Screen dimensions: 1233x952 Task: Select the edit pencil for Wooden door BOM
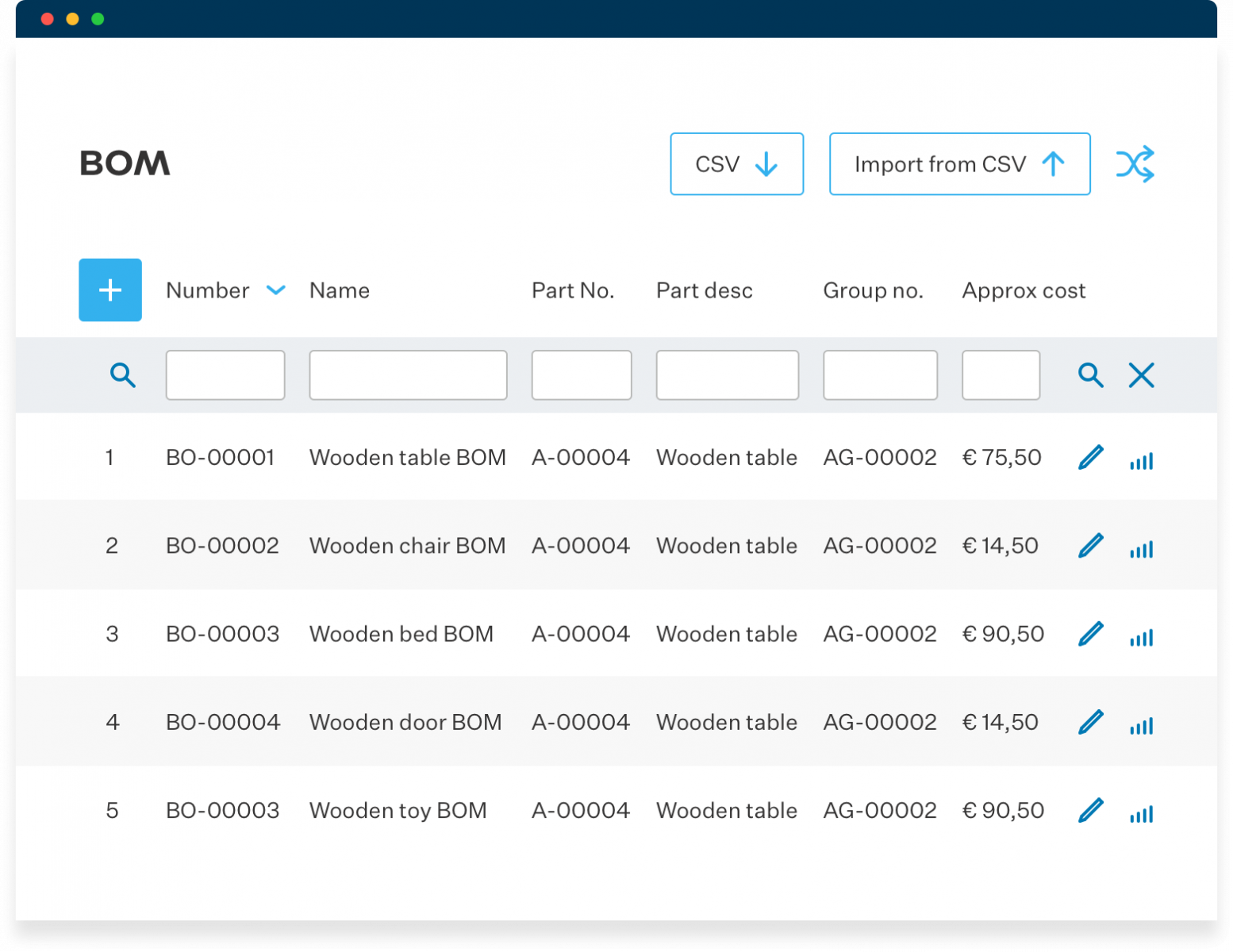click(x=1091, y=722)
